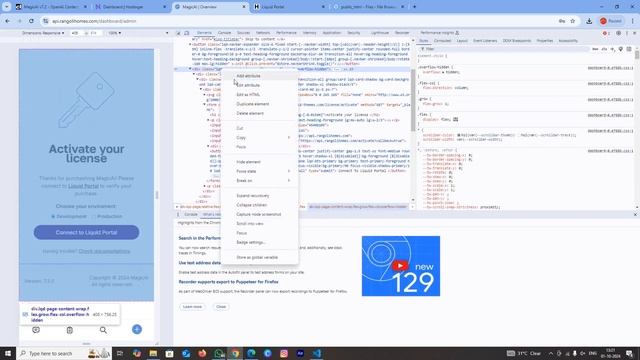Open Event Listeners tab
The width and height of the screenshot is (640, 360).
click(485, 41)
